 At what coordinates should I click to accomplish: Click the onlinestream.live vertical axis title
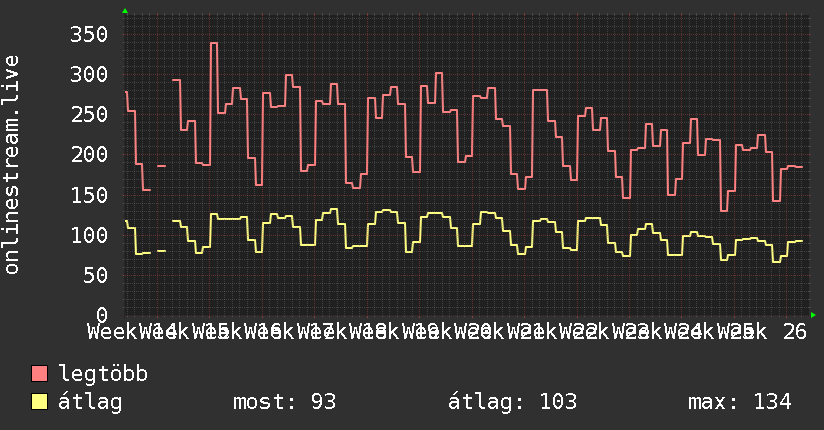tap(11, 165)
